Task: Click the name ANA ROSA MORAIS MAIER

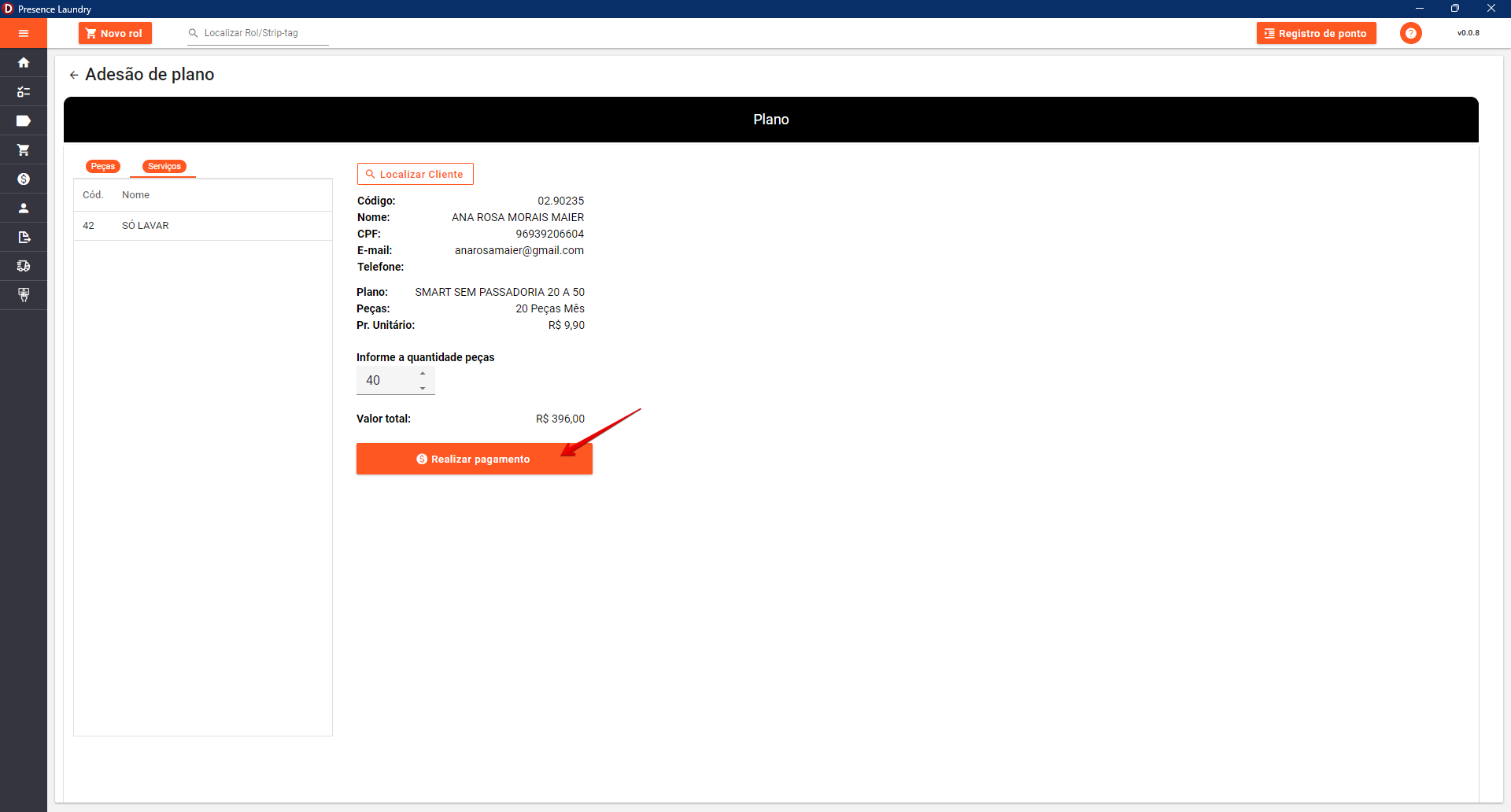Action: click(x=518, y=217)
